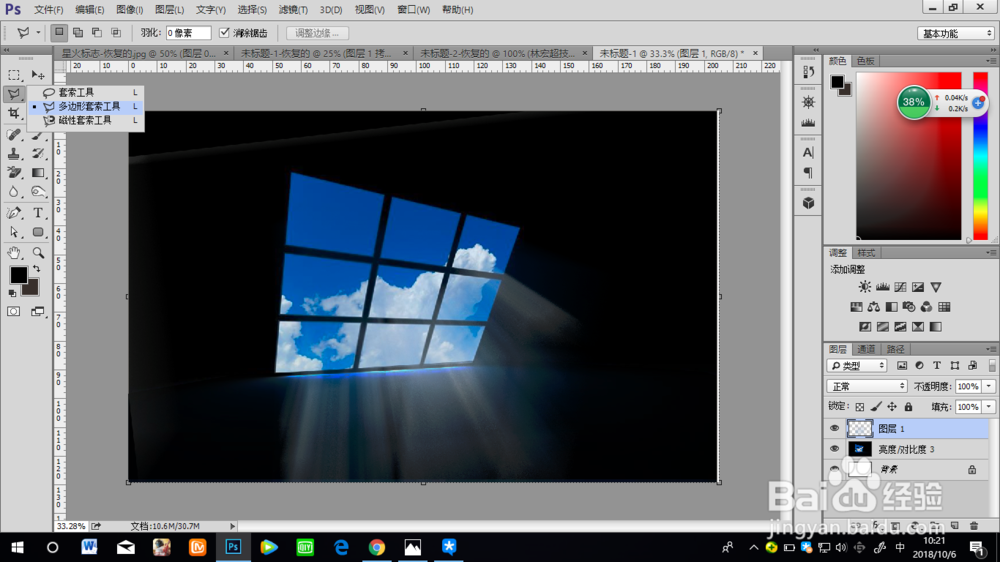Toggle type layer filter icon

pos(937,366)
